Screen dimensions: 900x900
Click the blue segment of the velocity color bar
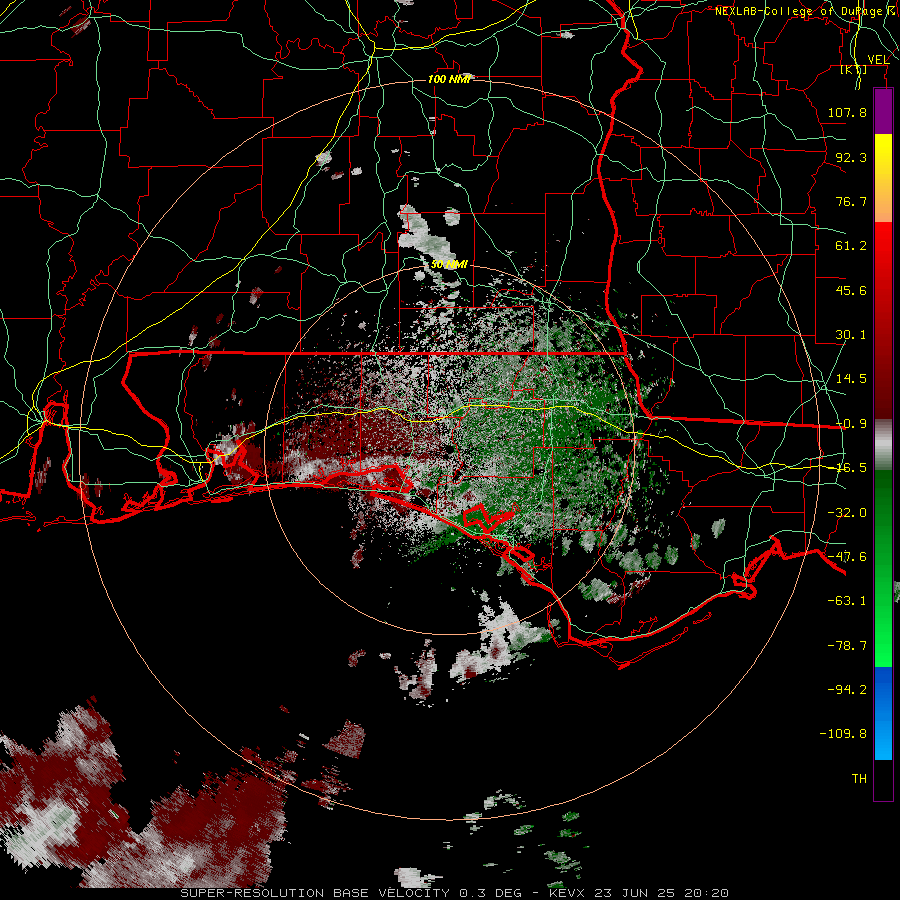[883, 713]
